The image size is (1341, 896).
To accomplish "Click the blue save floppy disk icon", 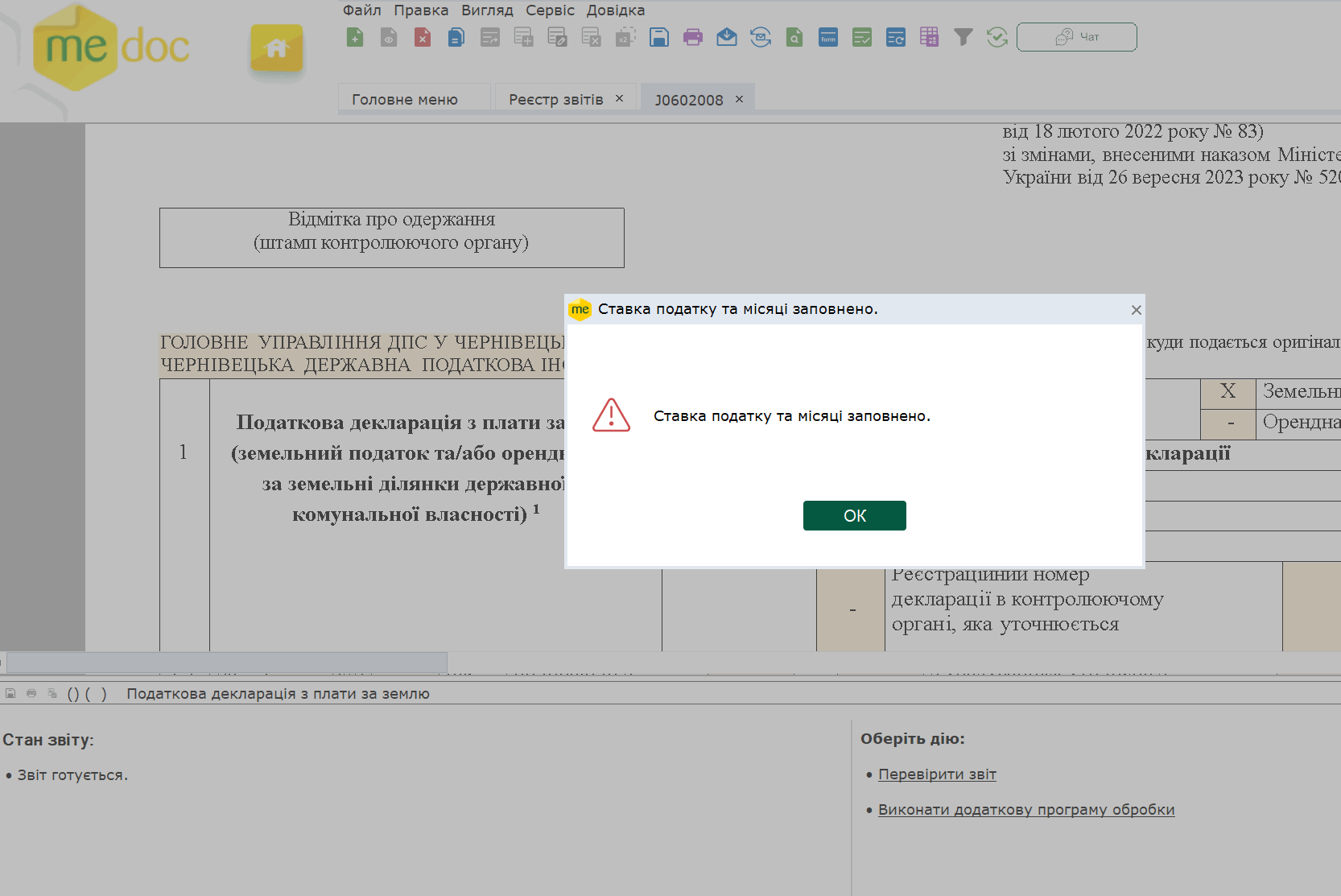I will 659,37.
